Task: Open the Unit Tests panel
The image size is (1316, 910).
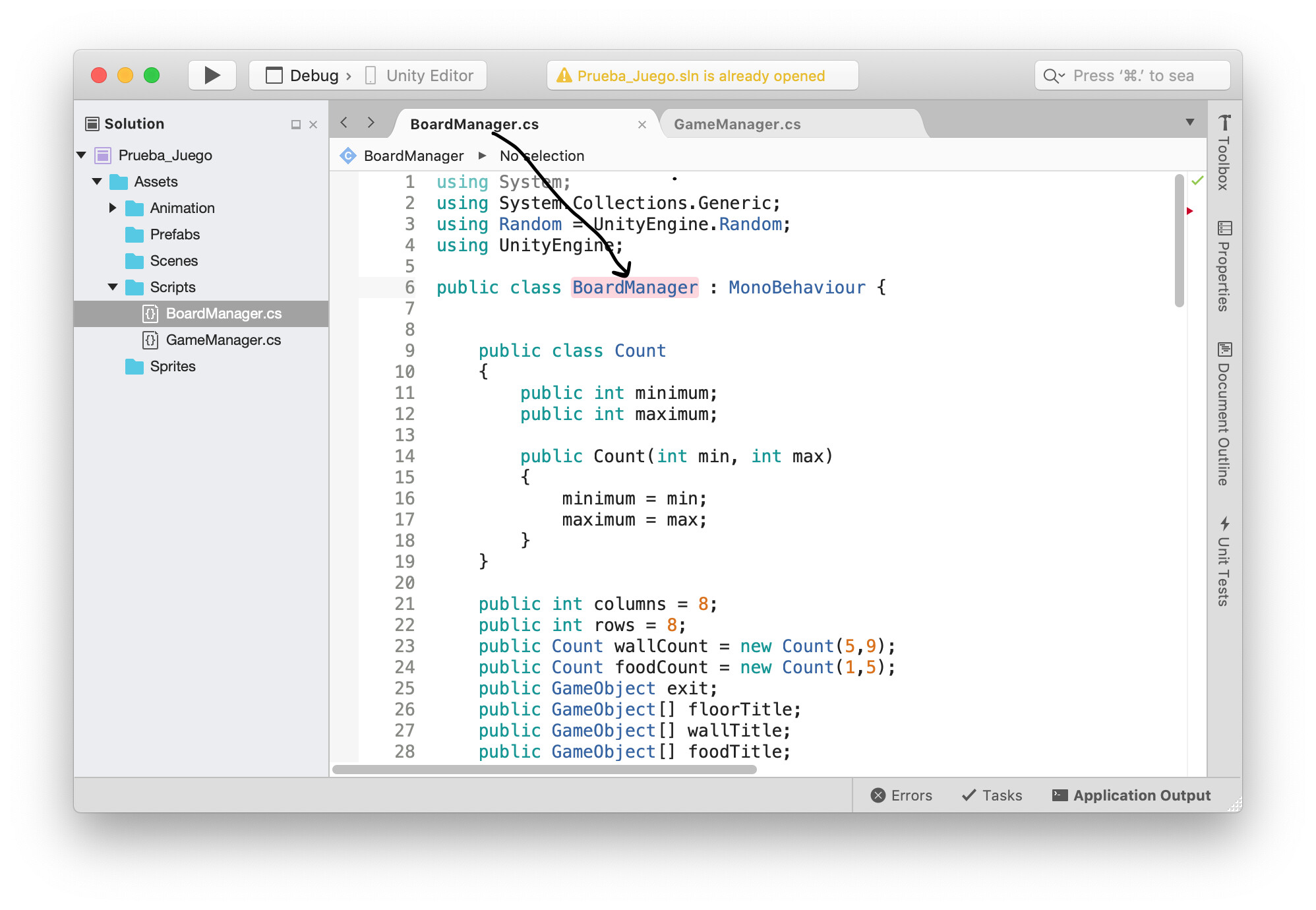Action: point(1224,562)
